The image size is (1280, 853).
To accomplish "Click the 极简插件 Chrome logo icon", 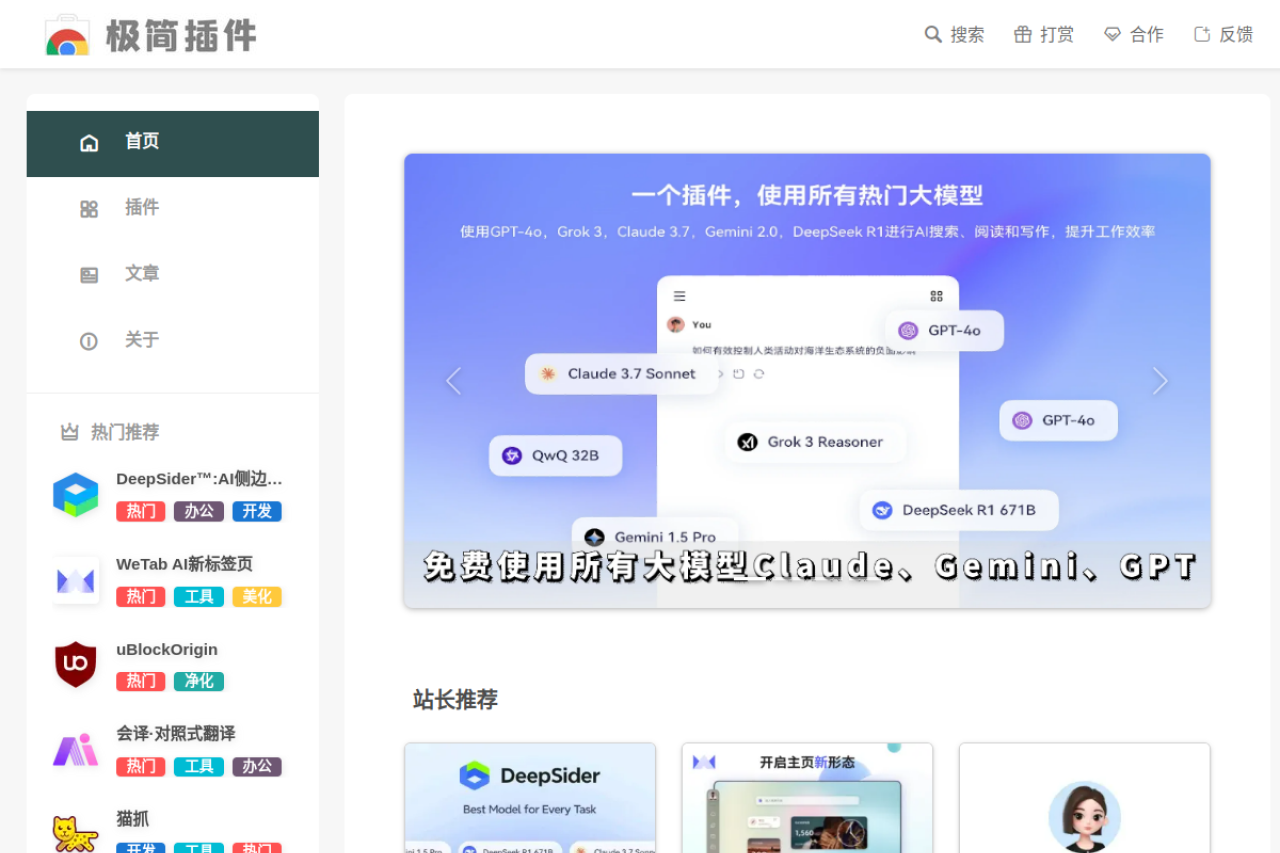I will pyautogui.click(x=68, y=35).
